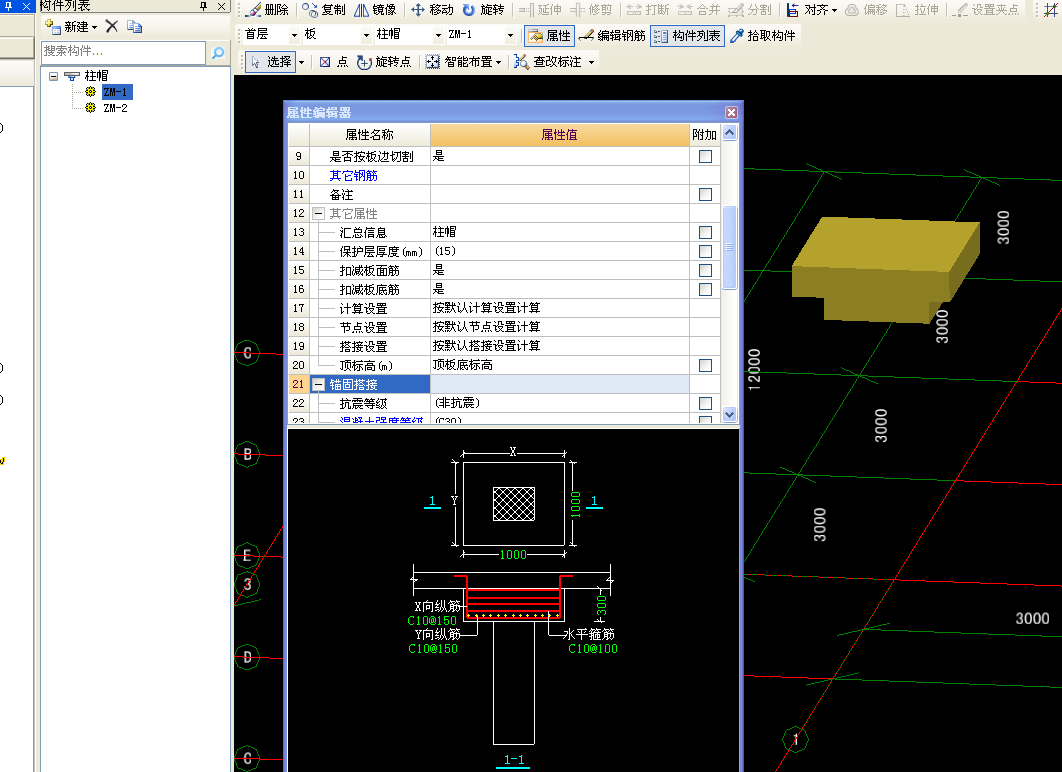Pin the 构件列表 panel
The height and width of the screenshot is (772, 1062).
click(203, 6)
